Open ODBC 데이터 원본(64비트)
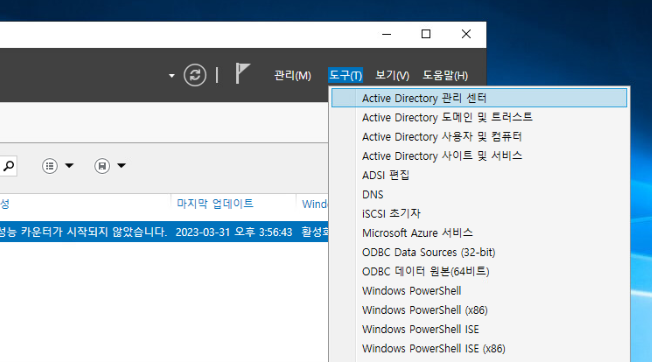The image size is (652, 362). tap(479, 271)
